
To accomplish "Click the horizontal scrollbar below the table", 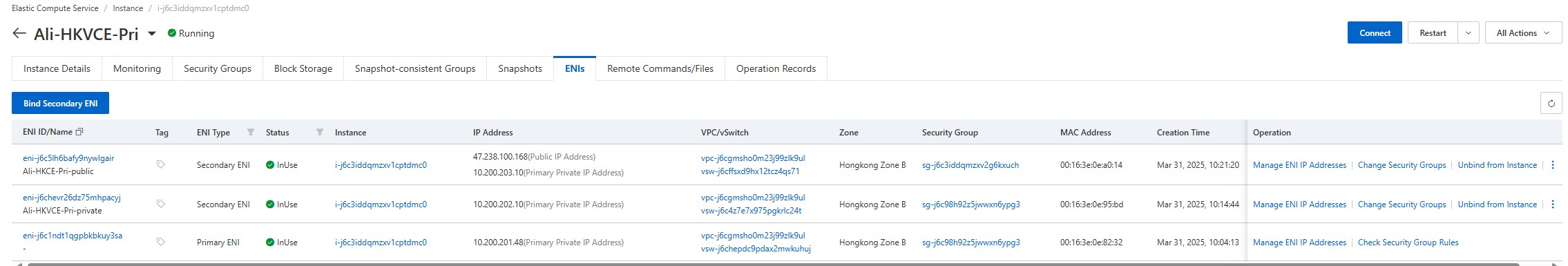I will pos(773,264).
